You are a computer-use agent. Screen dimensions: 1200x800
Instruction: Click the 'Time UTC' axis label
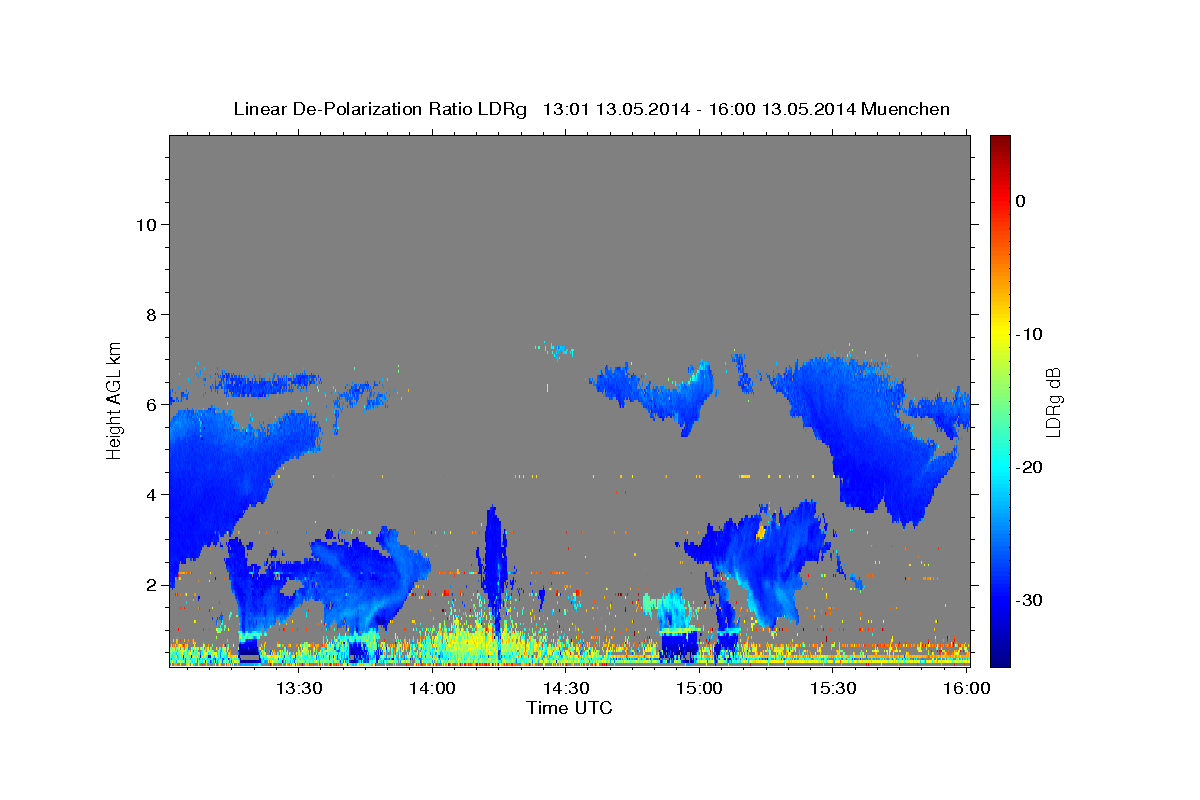(569, 709)
